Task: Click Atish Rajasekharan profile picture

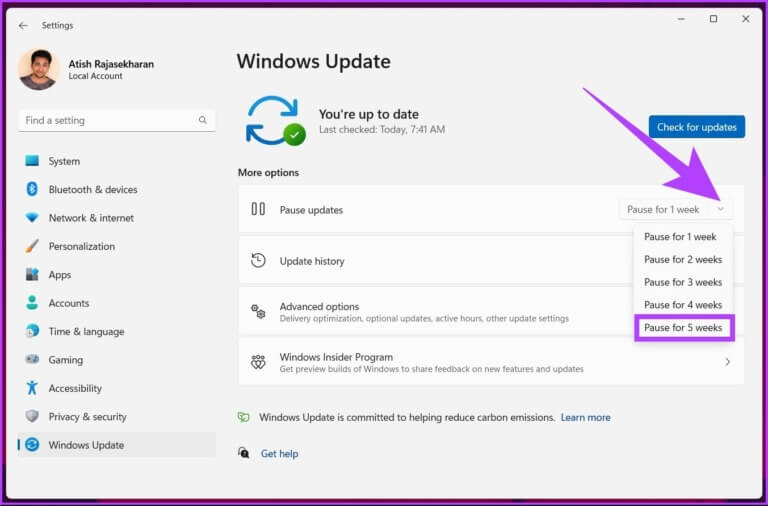Action: [x=39, y=70]
